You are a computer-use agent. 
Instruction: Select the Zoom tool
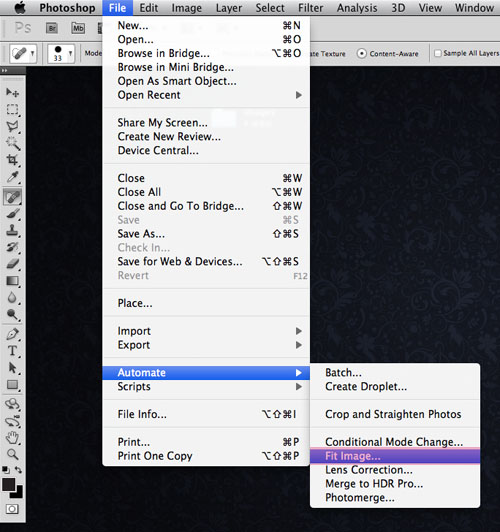click(13, 454)
